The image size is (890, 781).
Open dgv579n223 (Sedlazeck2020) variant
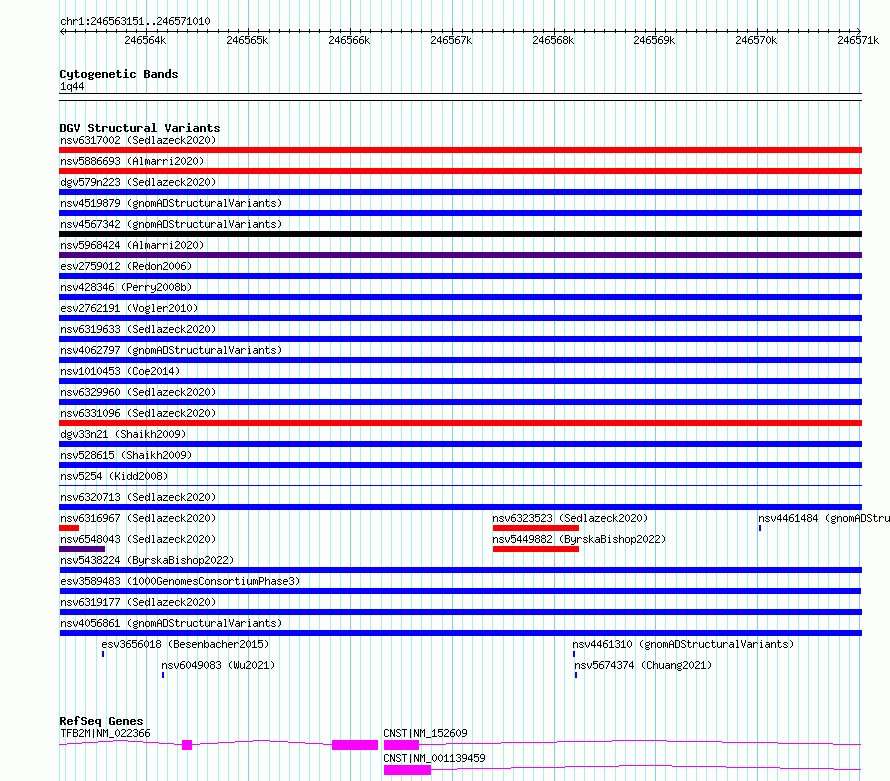138,182
